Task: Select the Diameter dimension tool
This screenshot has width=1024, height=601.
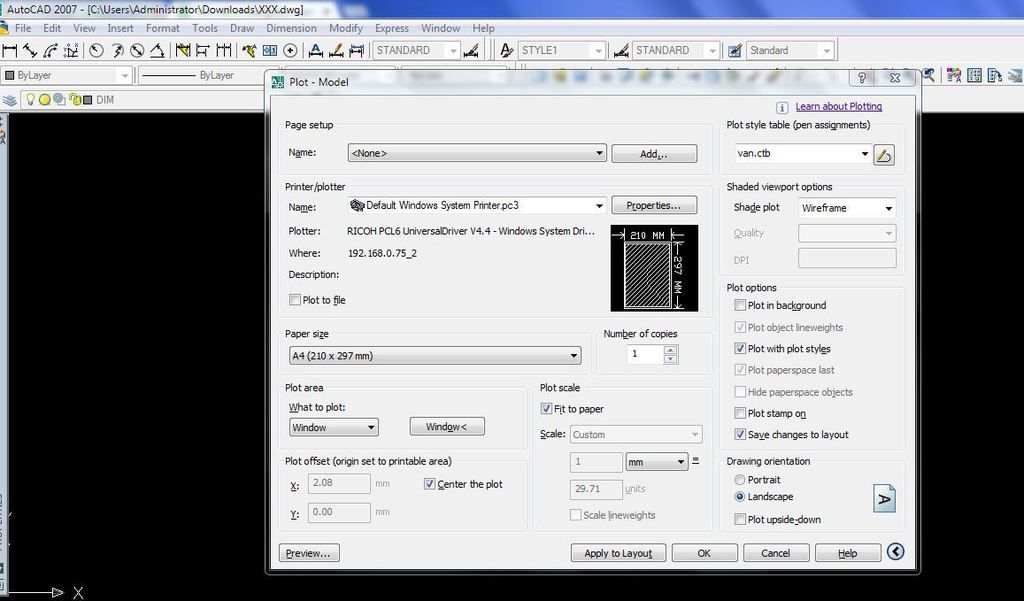Action: pos(137,50)
